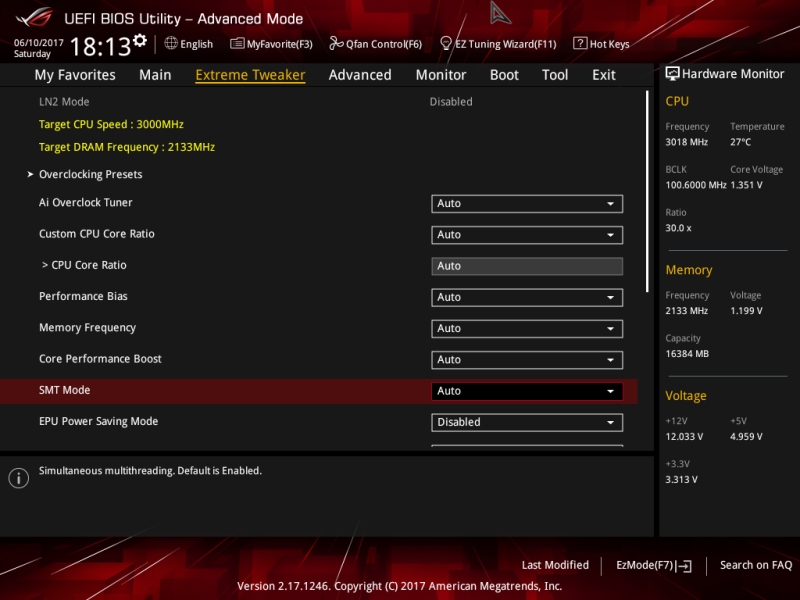Screen dimensions: 800x600
Task: Click memory voltage value 1.199 V
Action: click(746, 311)
